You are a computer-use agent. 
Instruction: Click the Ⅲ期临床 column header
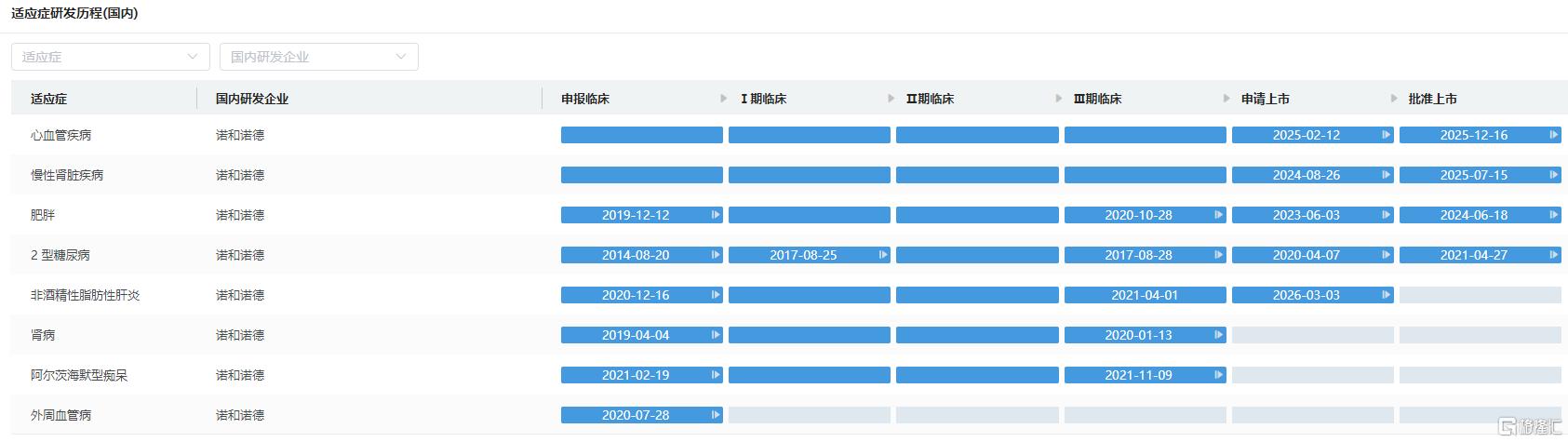click(x=1098, y=99)
